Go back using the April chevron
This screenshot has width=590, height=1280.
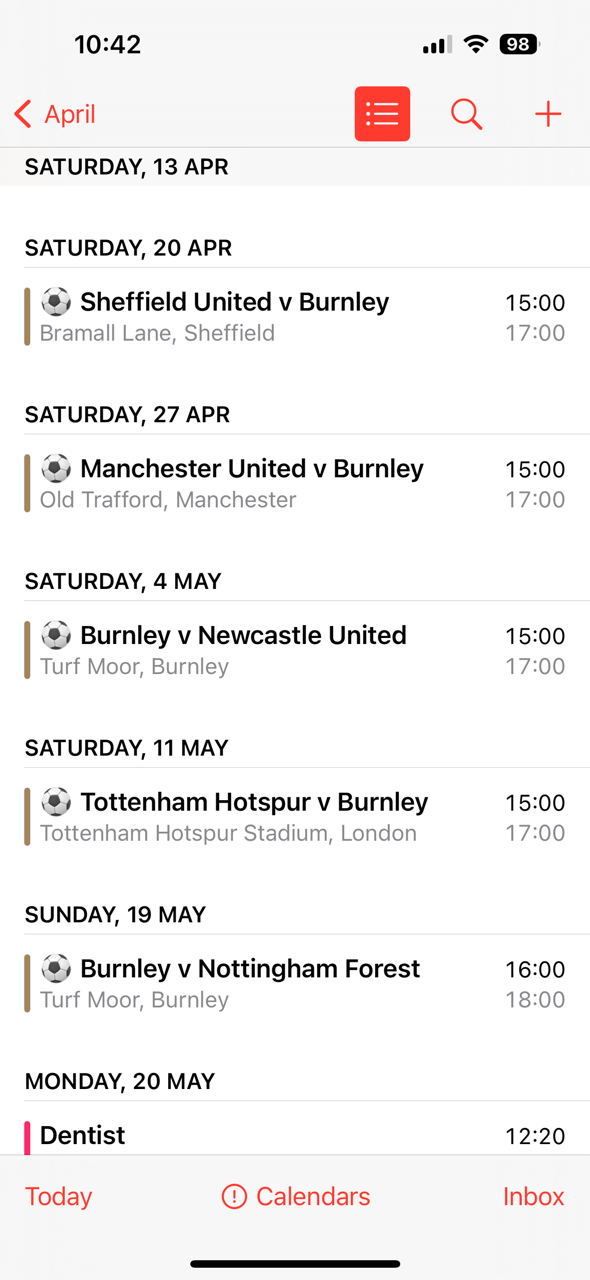(x=55, y=114)
